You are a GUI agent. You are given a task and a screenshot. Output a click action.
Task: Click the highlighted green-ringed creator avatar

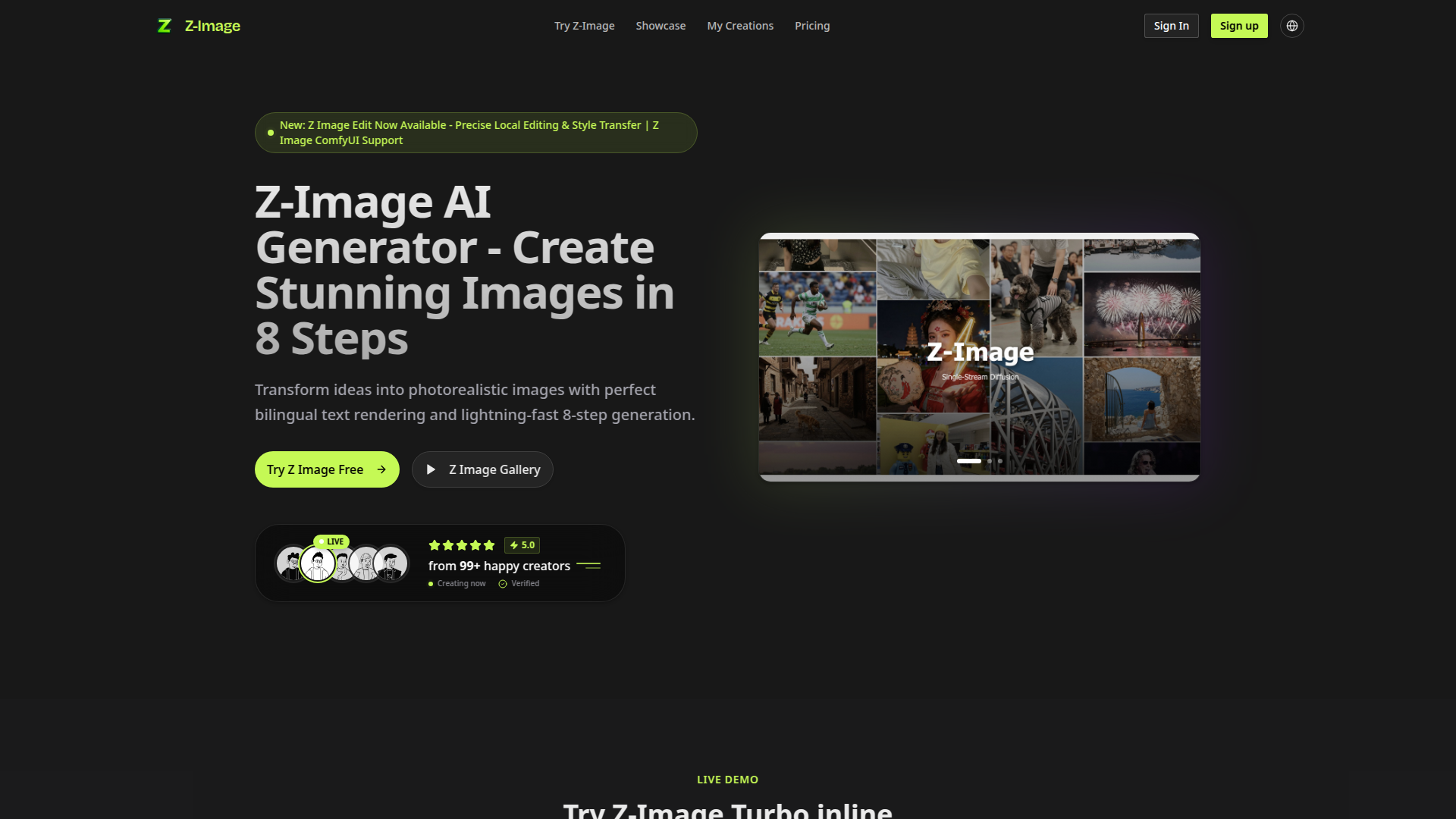[x=318, y=564]
